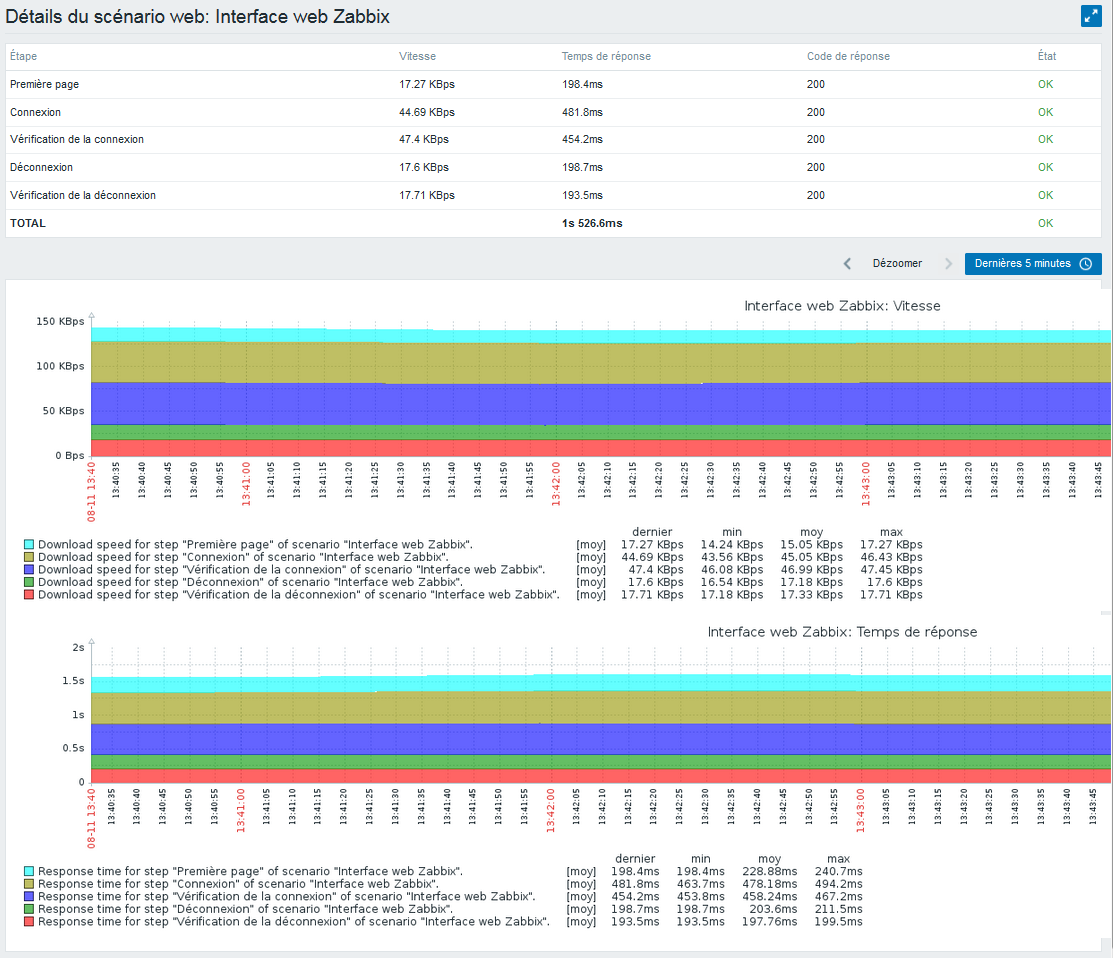Click green swatch for Download speed "Déconnexion"
1113x958 pixels.
click(x=28, y=582)
